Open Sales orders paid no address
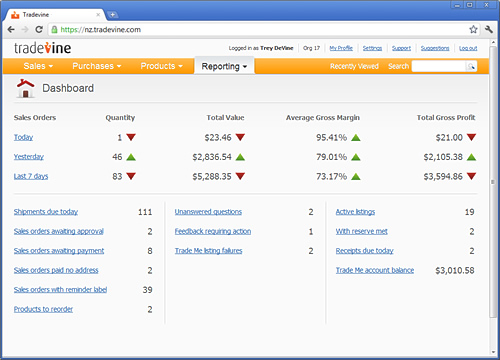Image resolution: width=500 pixels, height=360 pixels. coord(56,270)
